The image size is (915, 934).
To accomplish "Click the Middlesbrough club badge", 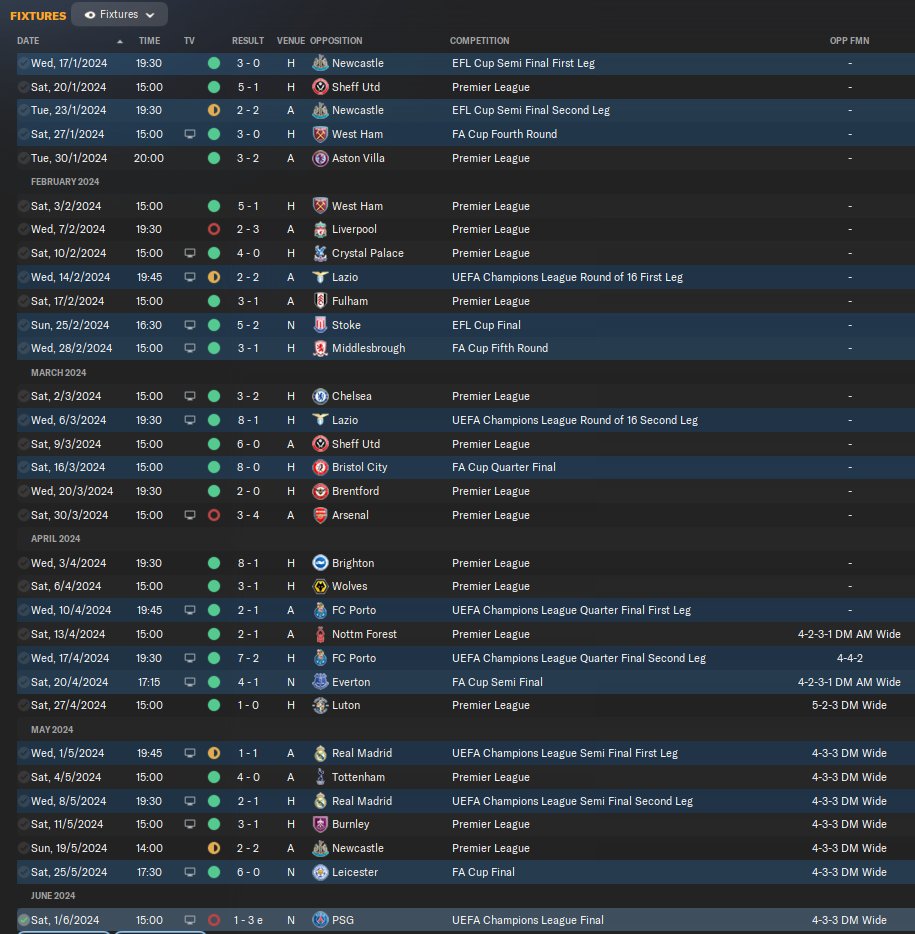I will pyautogui.click(x=320, y=348).
